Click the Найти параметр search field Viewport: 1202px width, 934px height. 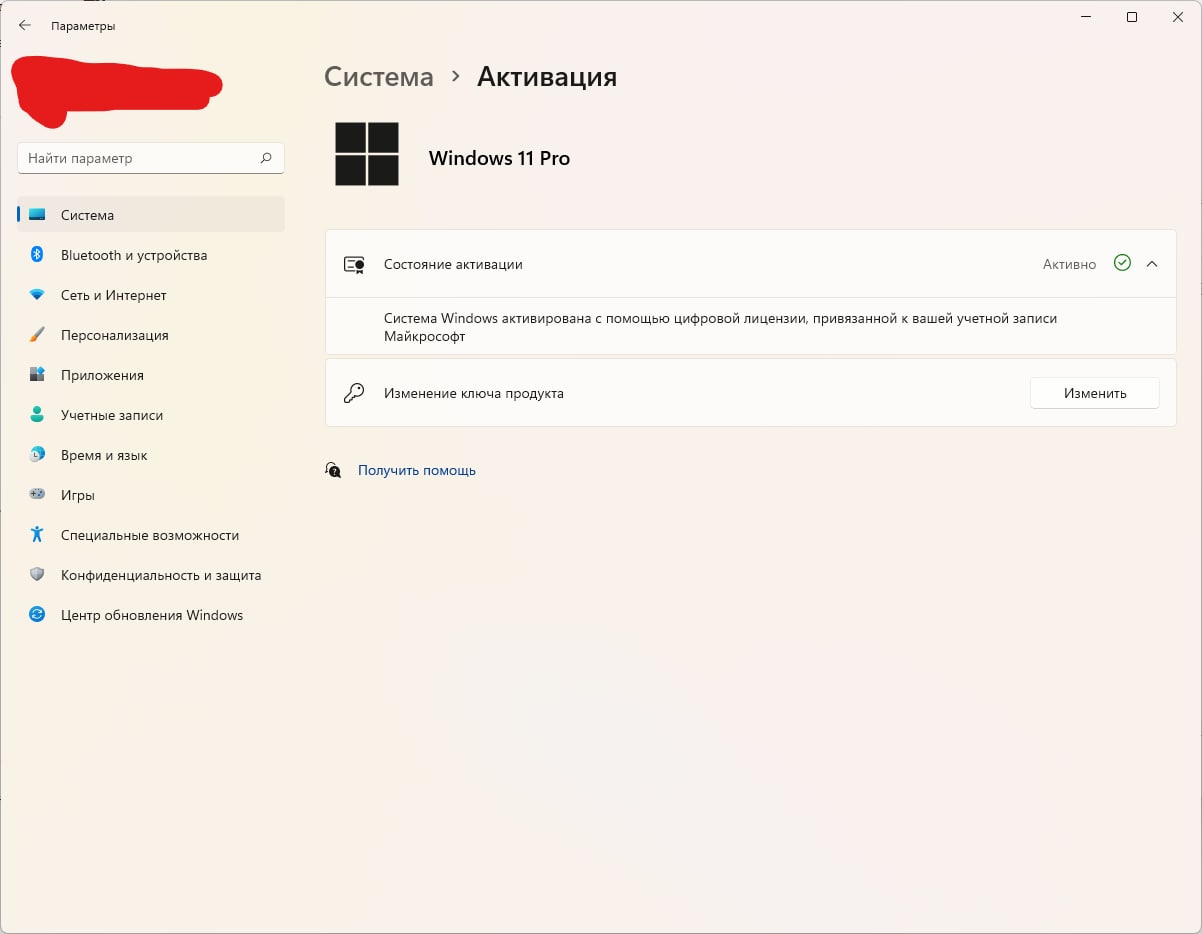tap(151, 158)
